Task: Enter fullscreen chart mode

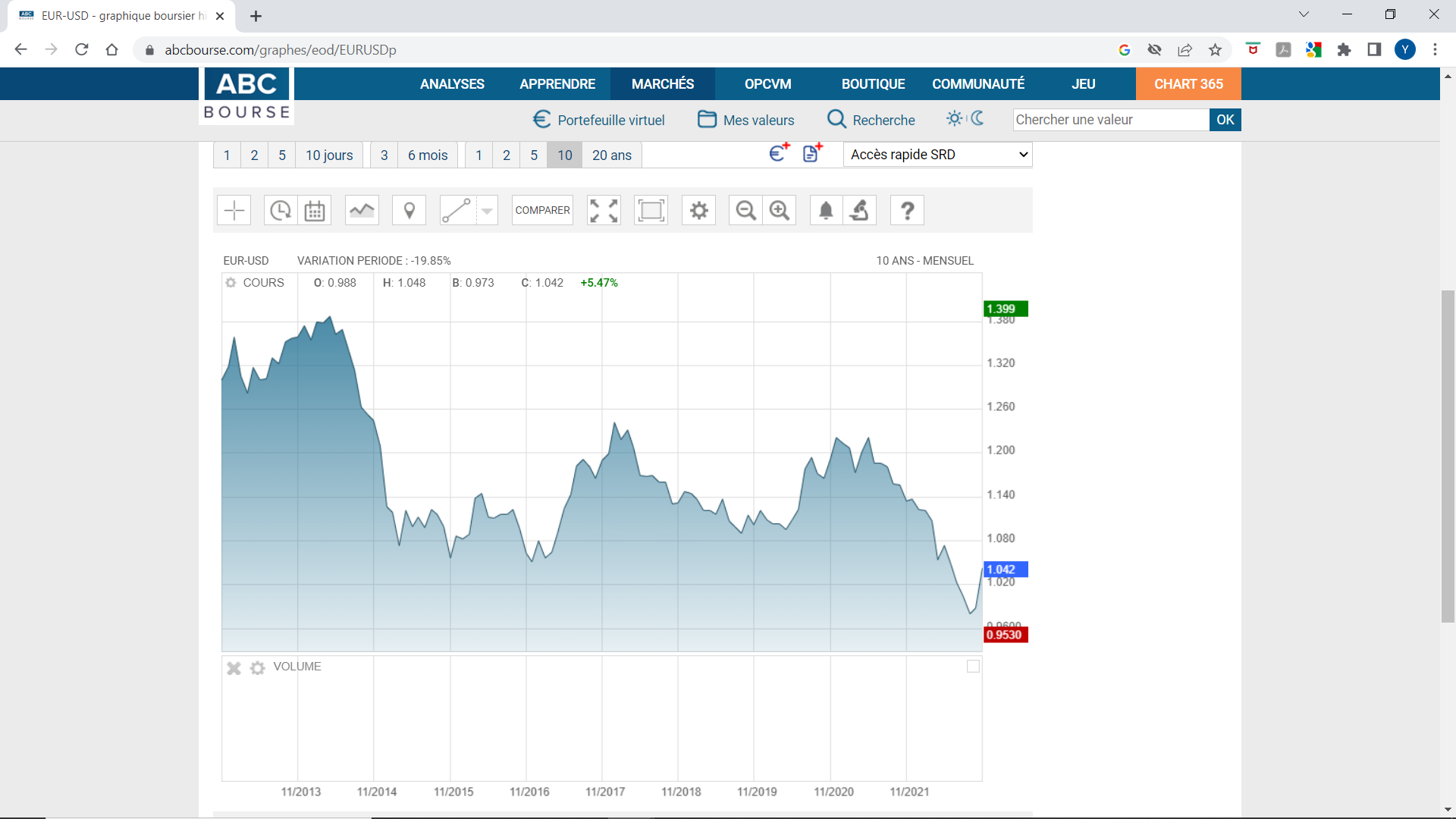Action: point(604,210)
